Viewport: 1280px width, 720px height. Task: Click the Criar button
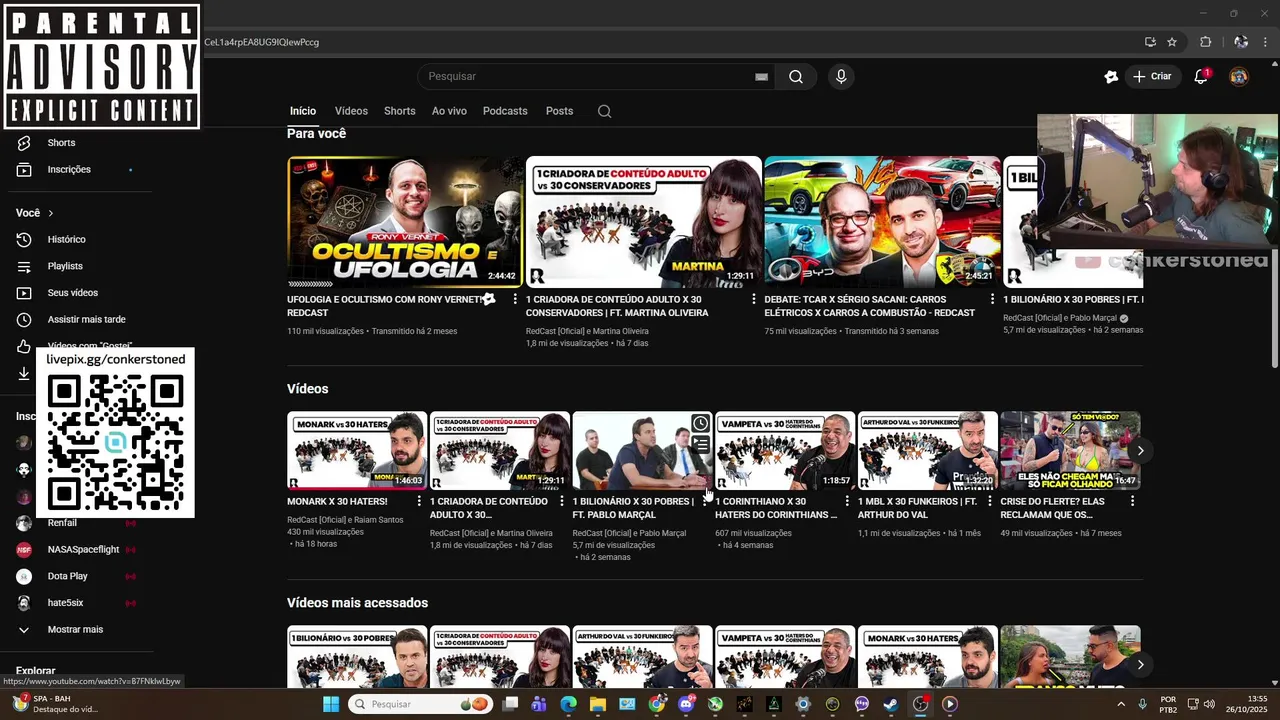1152,77
